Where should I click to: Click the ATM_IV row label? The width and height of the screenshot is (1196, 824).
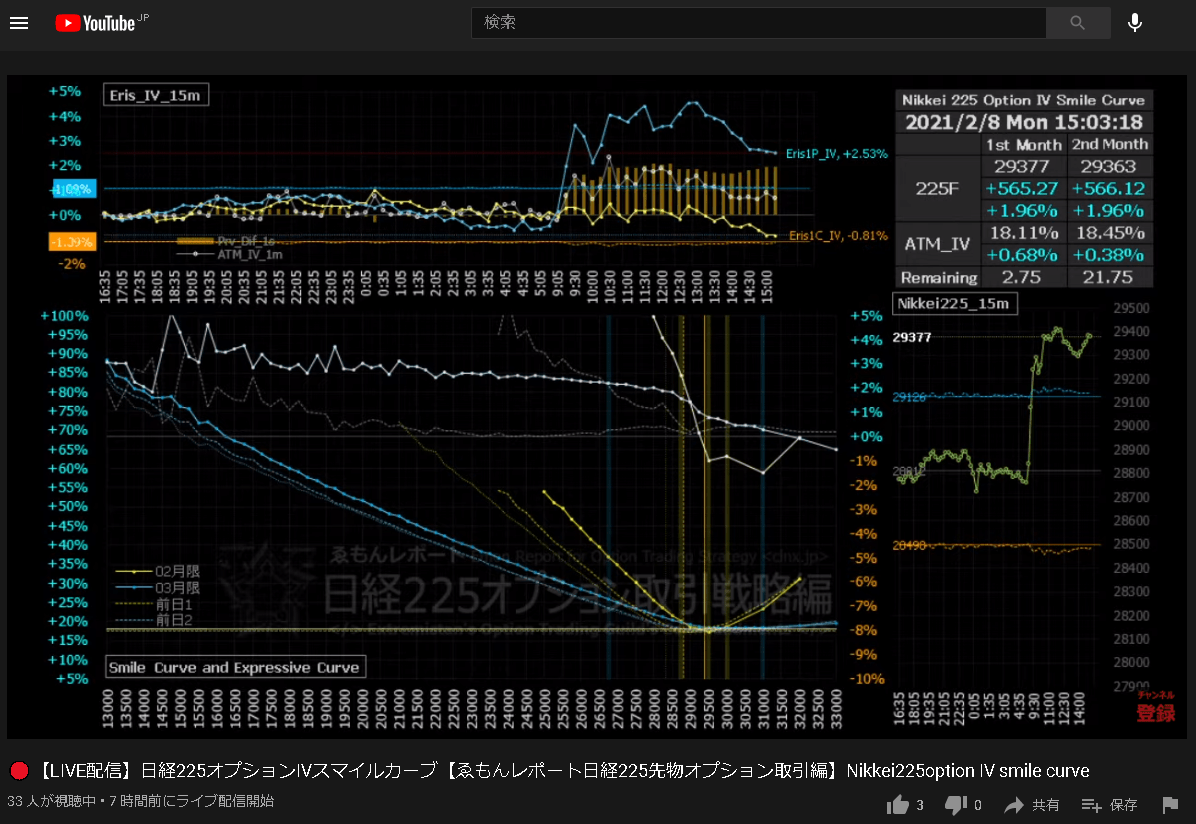(x=937, y=244)
